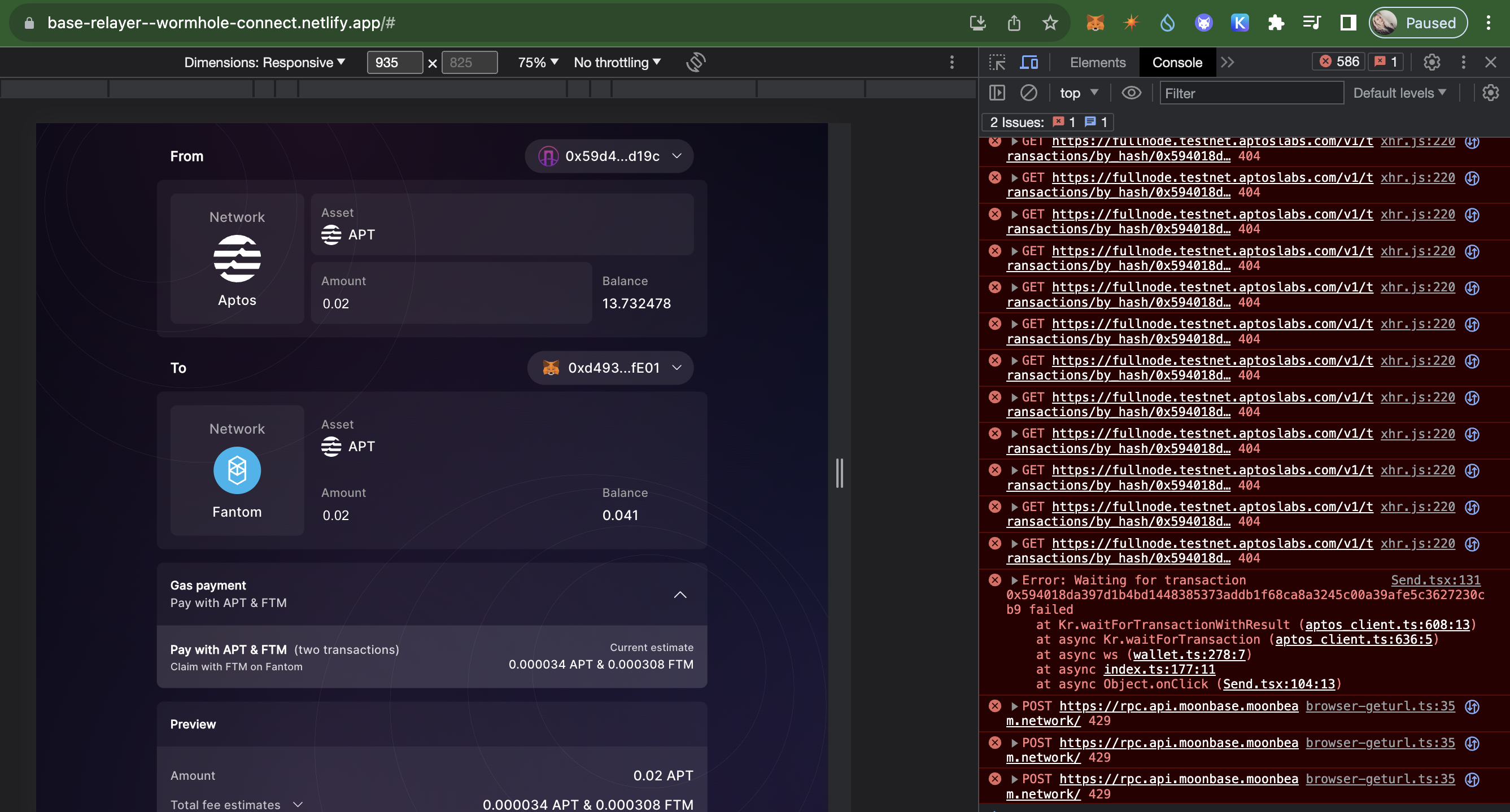The height and width of the screenshot is (812, 1510).
Task: Open console settings gear
Action: pyautogui.click(x=1491, y=93)
